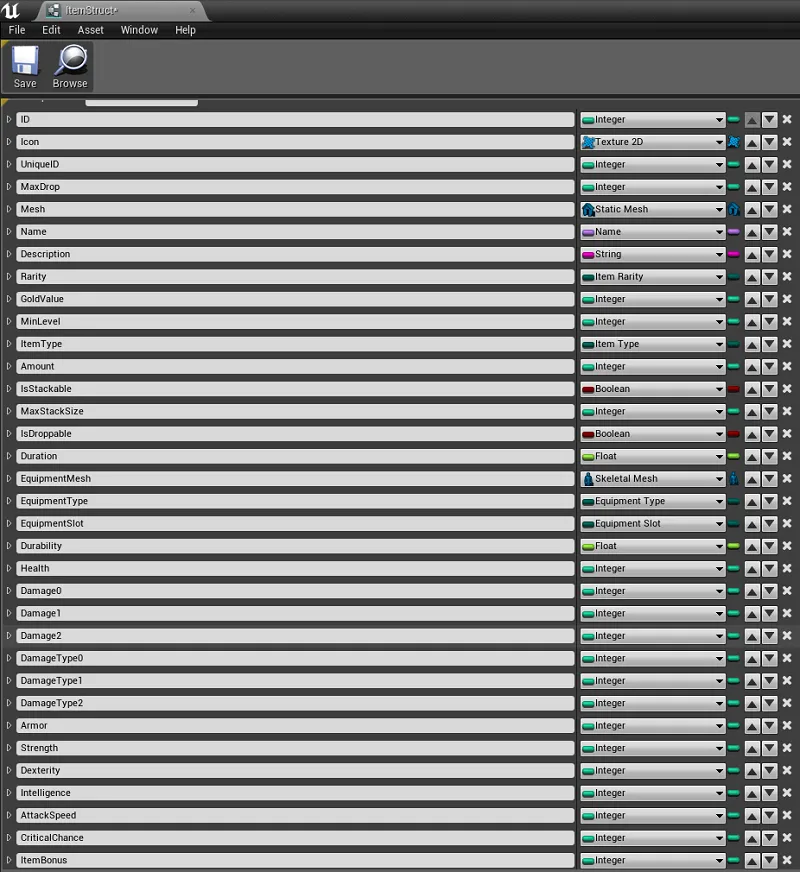Move the MaxDrop variable up
This screenshot has height=872, width=800.
[x=752, y=187]
